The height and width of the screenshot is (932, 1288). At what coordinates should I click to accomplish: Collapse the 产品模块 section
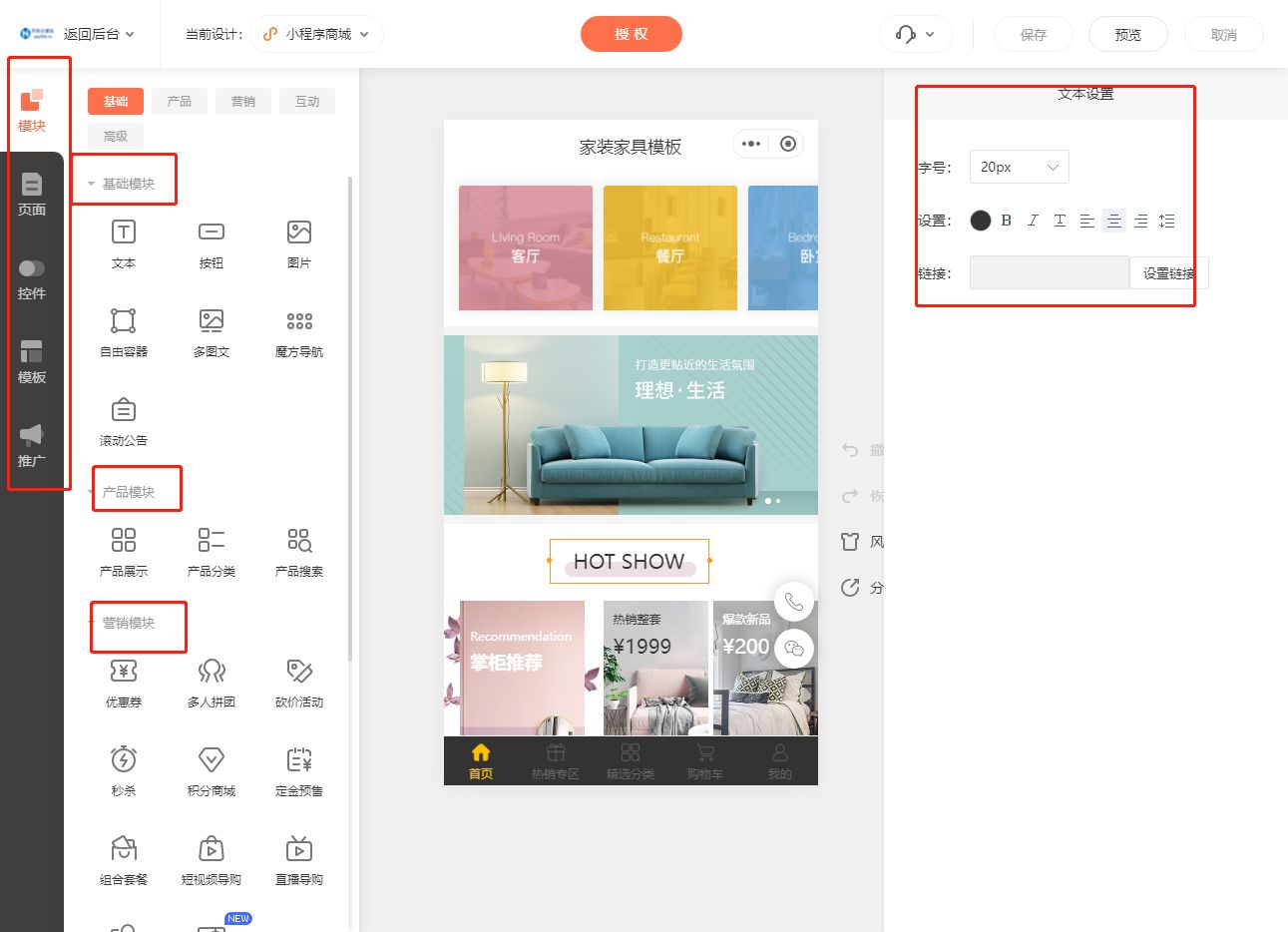(x=122, y=492)
